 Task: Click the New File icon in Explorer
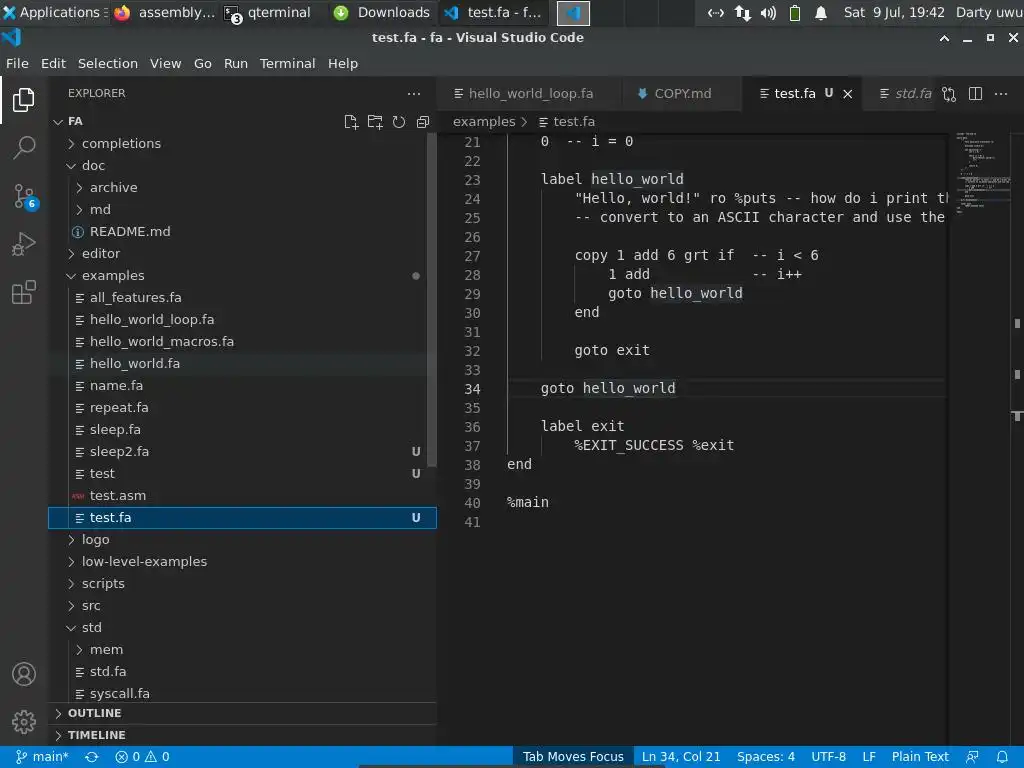[351, 121]
